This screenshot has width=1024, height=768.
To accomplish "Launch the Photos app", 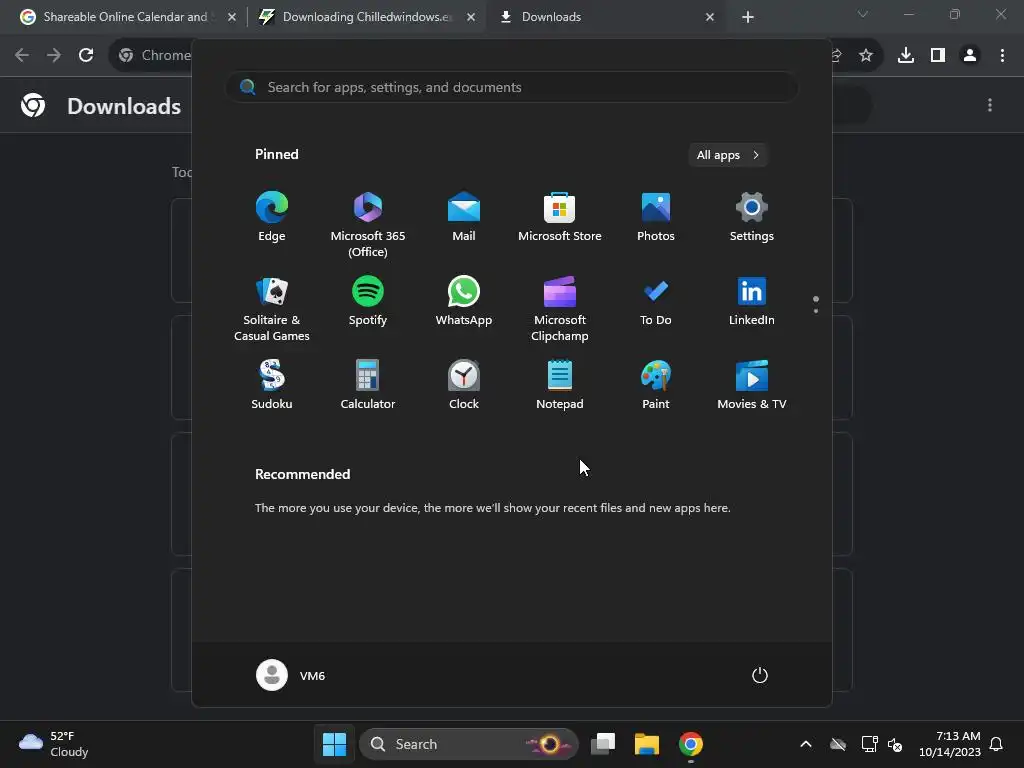I will pyautogui.click(x=656, y=217).
